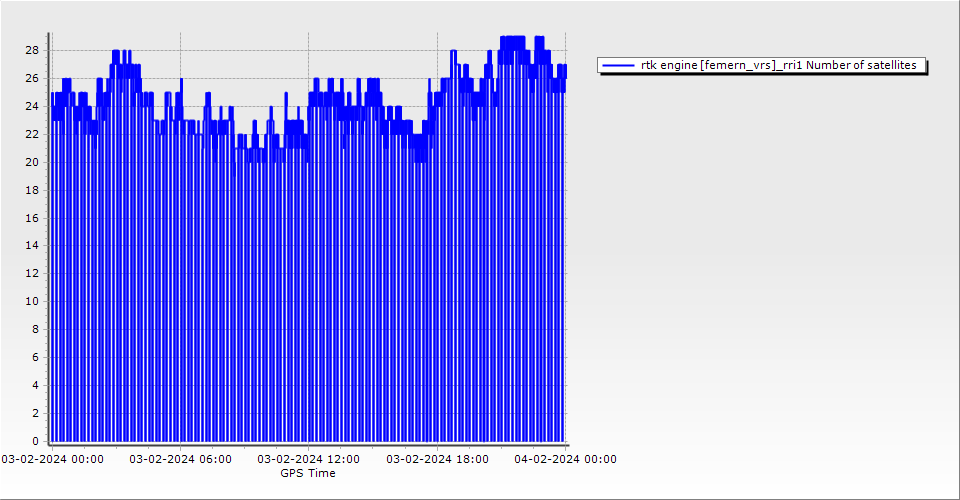The image size is (960, 500).
Task: Pick the '03-02-2024 18:00' time axis label
Action: point(437,459)
